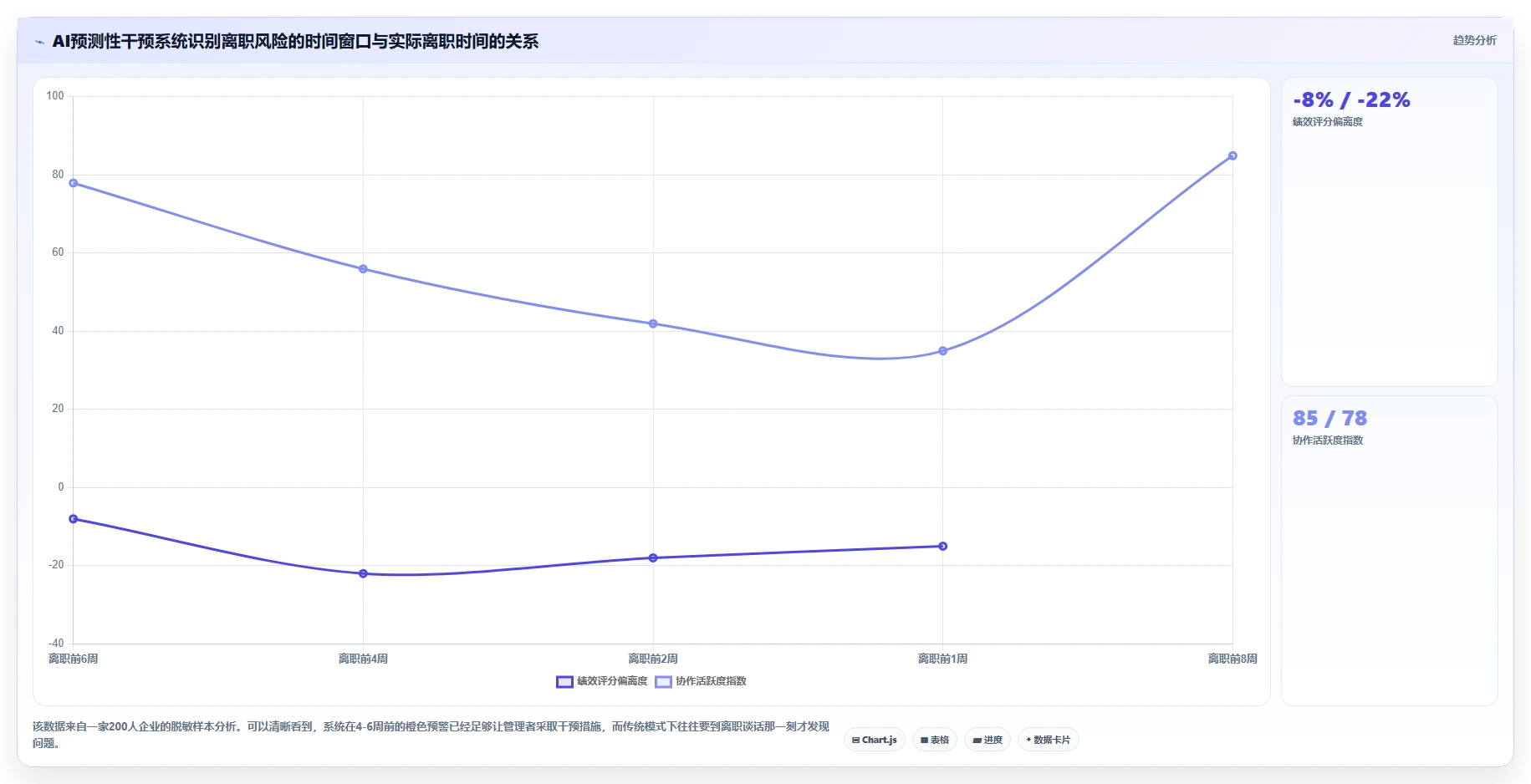Click 绩效评分偏离度 point at 离职前2周
The width and height of the screenshot is (1531, 784).
click(653, 557)
